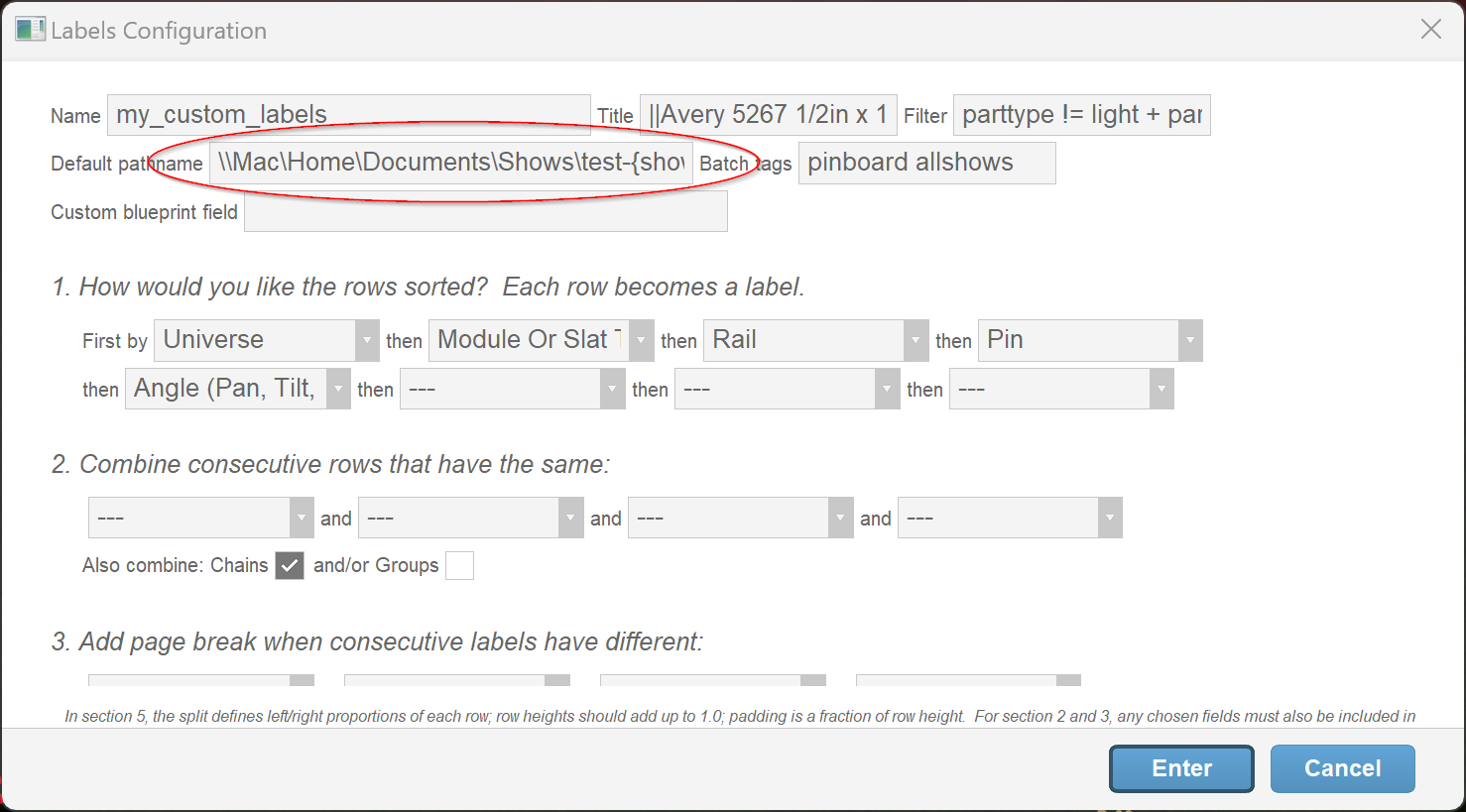Open the last empty sort dropdown in second row

point(1061,389)
